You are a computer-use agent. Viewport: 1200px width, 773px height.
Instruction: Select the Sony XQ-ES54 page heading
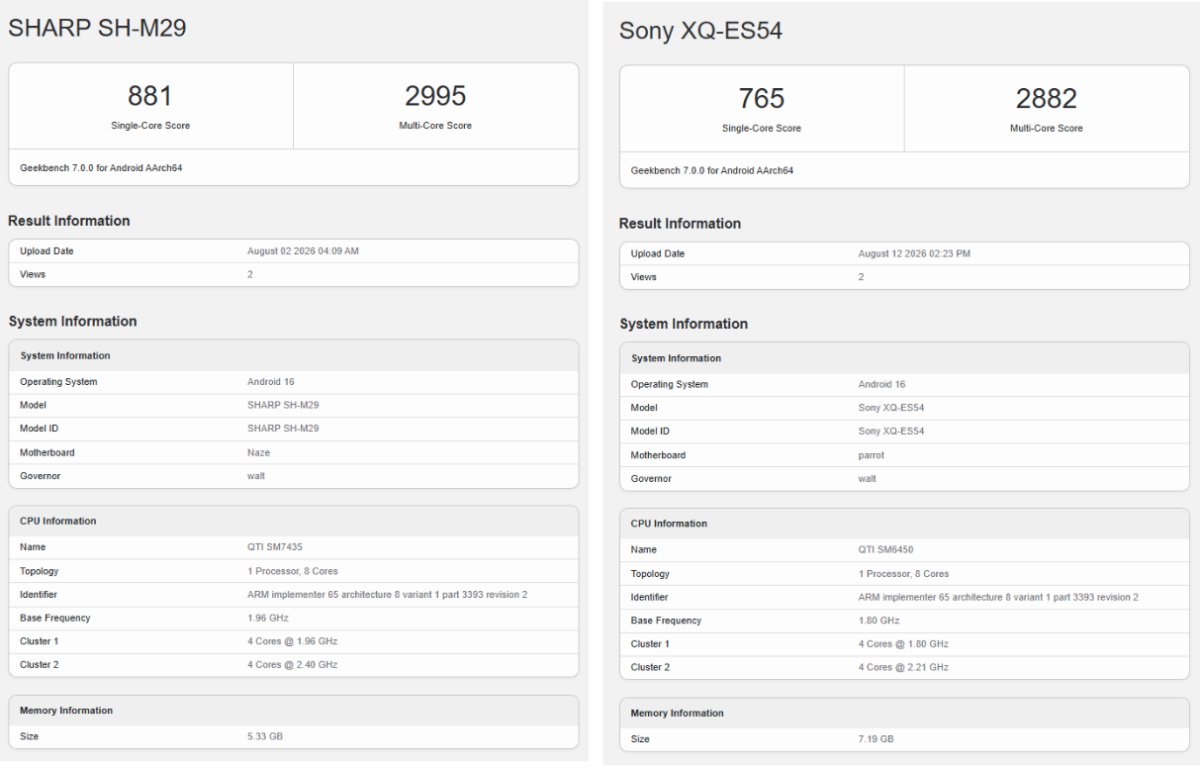tap(700, 31)
